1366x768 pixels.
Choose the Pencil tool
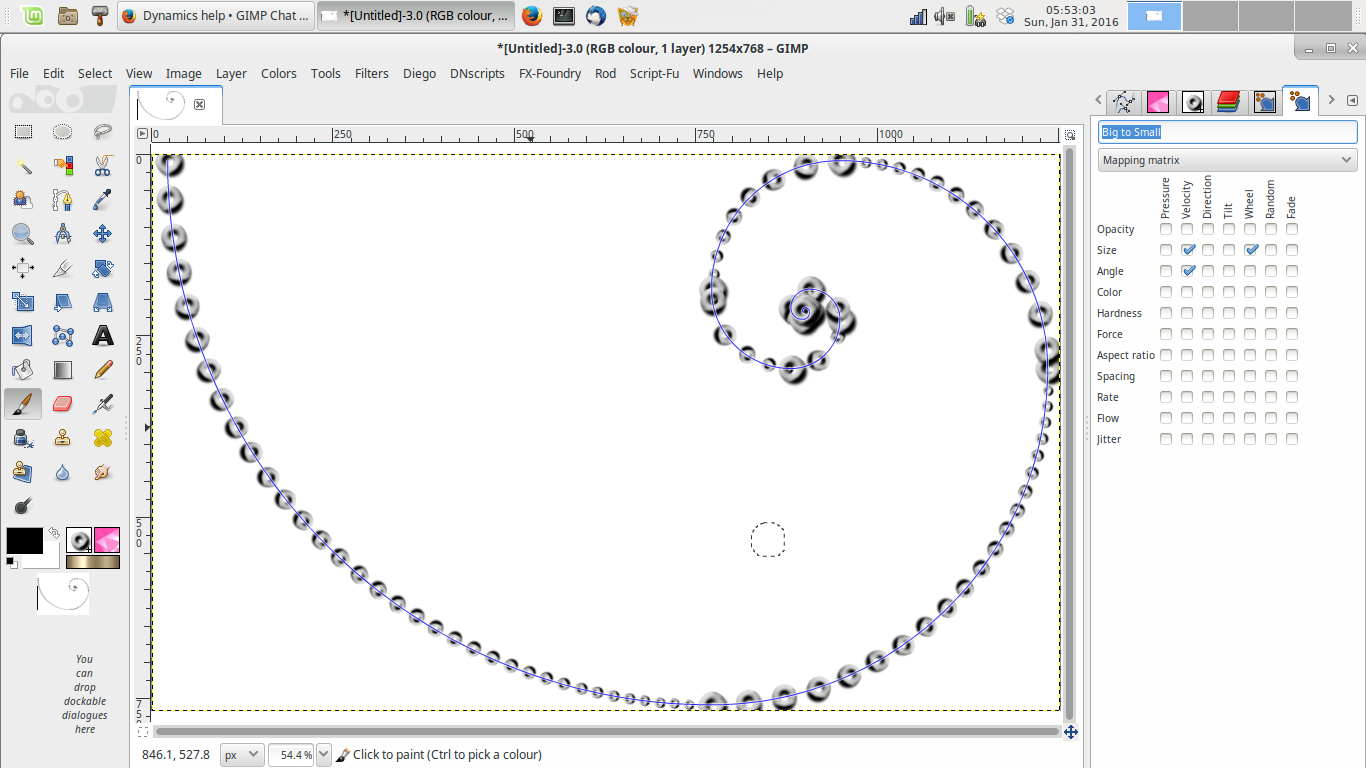(x=102, y=370)
